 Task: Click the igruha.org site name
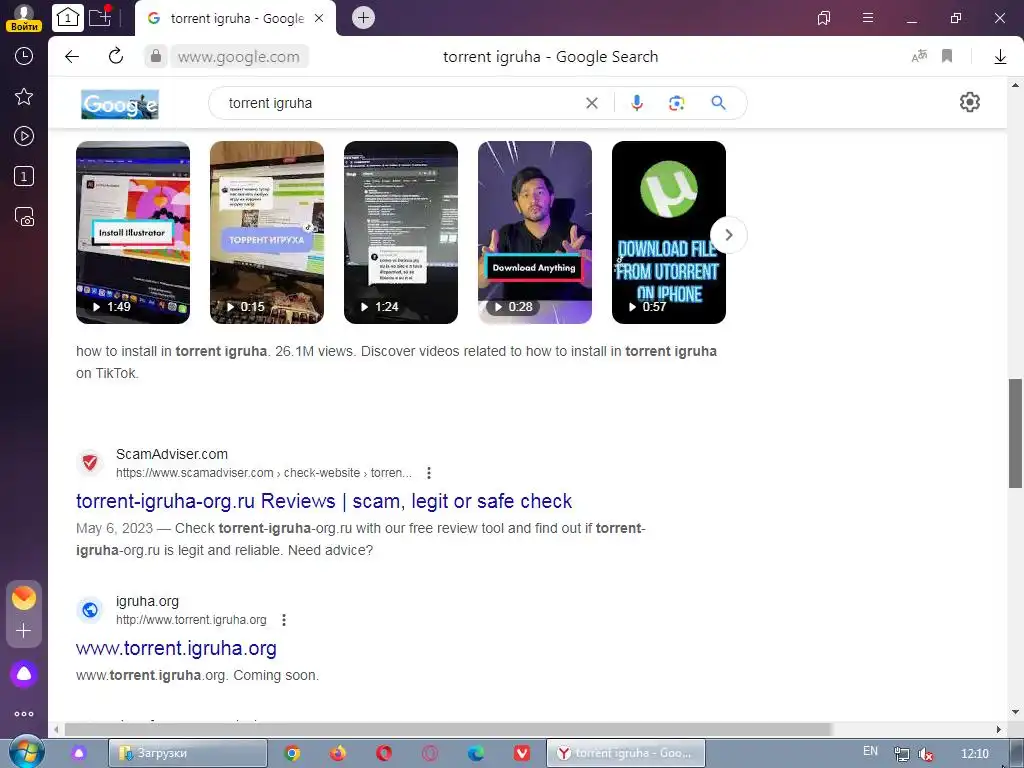[x=148, y=601]
